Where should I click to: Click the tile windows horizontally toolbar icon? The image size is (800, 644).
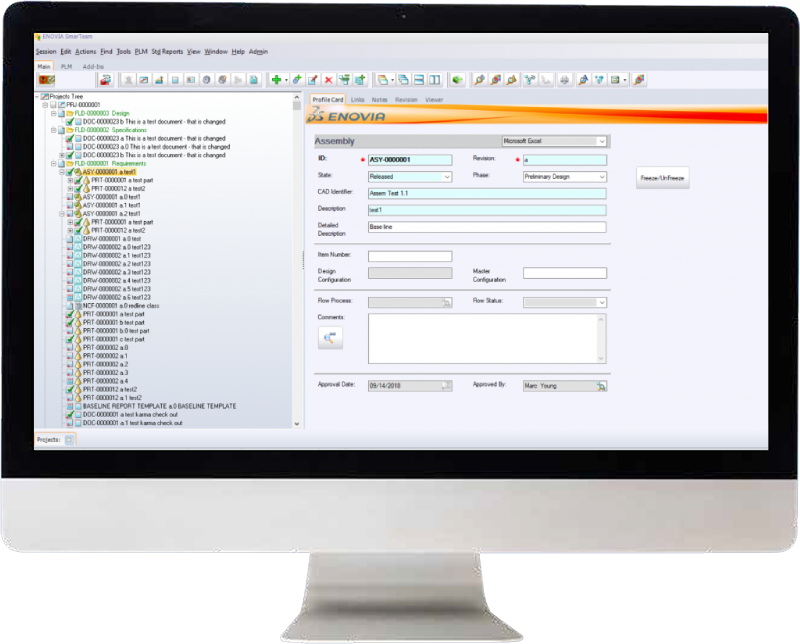419,80
